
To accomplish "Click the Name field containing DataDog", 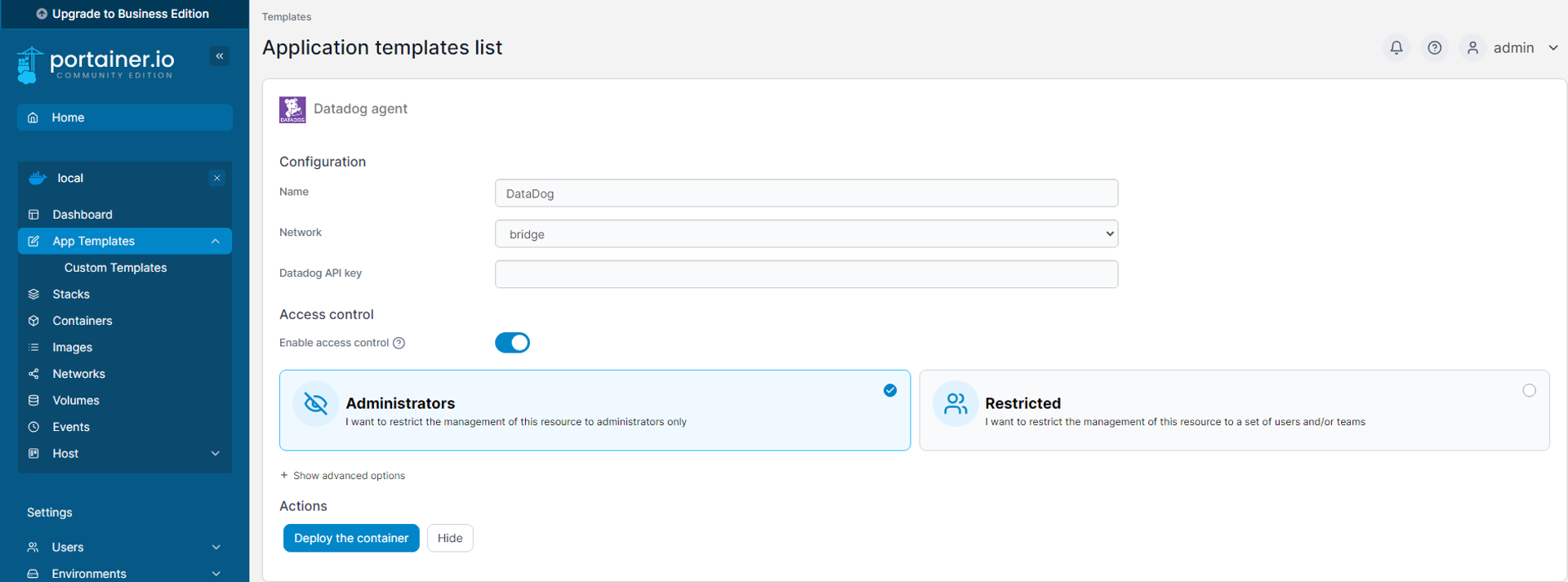I will (x=806, y=193).
